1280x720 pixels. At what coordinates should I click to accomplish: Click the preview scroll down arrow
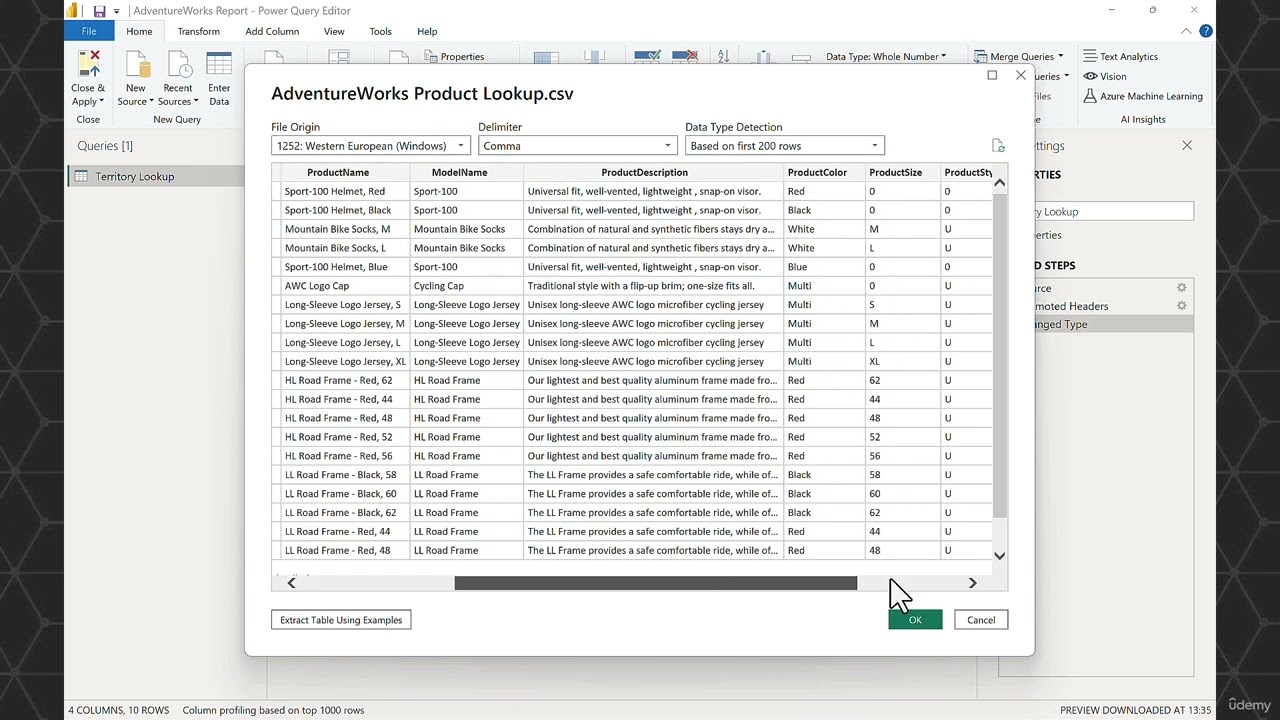pos(999,556)
